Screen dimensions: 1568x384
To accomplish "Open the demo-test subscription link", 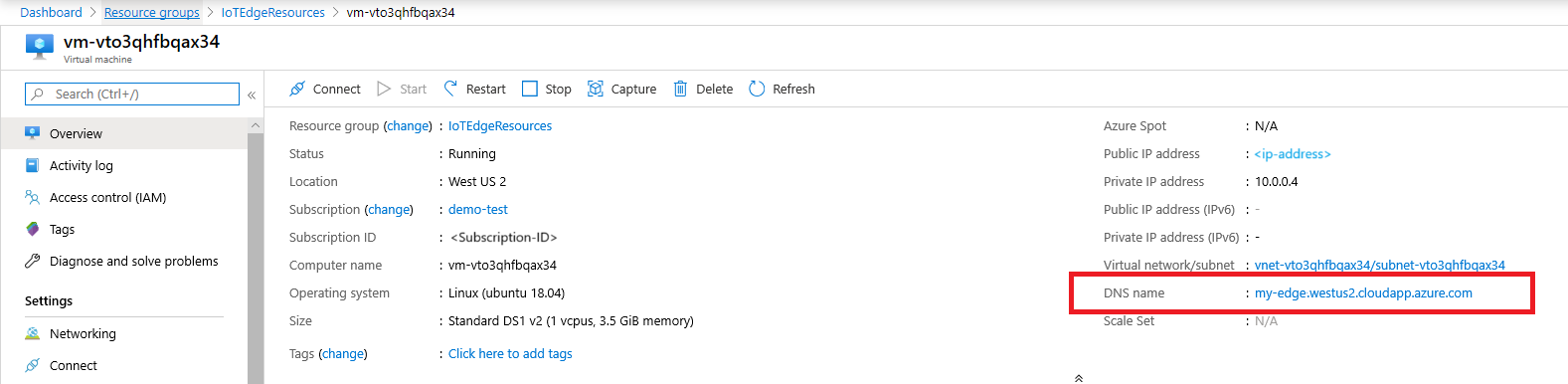I will [x=478, y=210].
